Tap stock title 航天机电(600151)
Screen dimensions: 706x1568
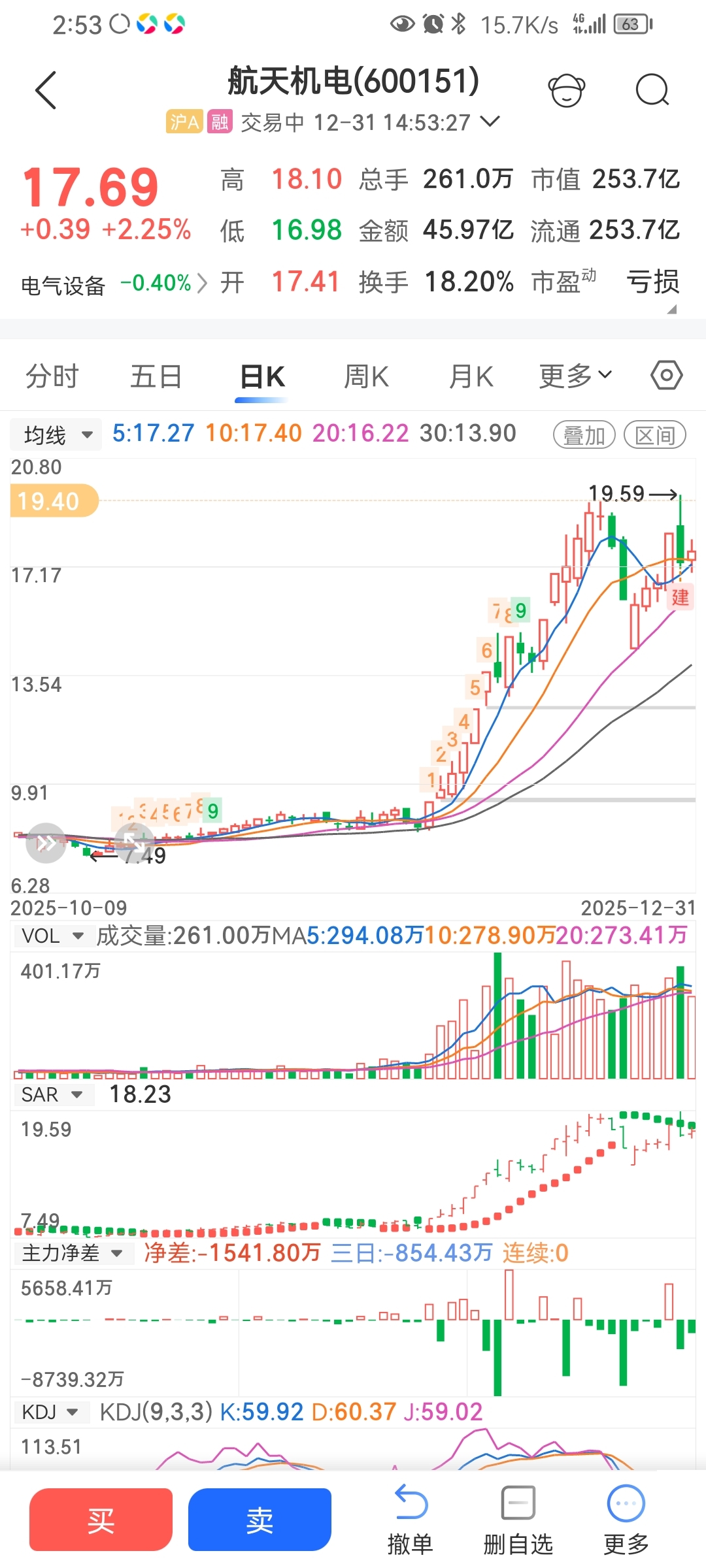click(354, 81)
